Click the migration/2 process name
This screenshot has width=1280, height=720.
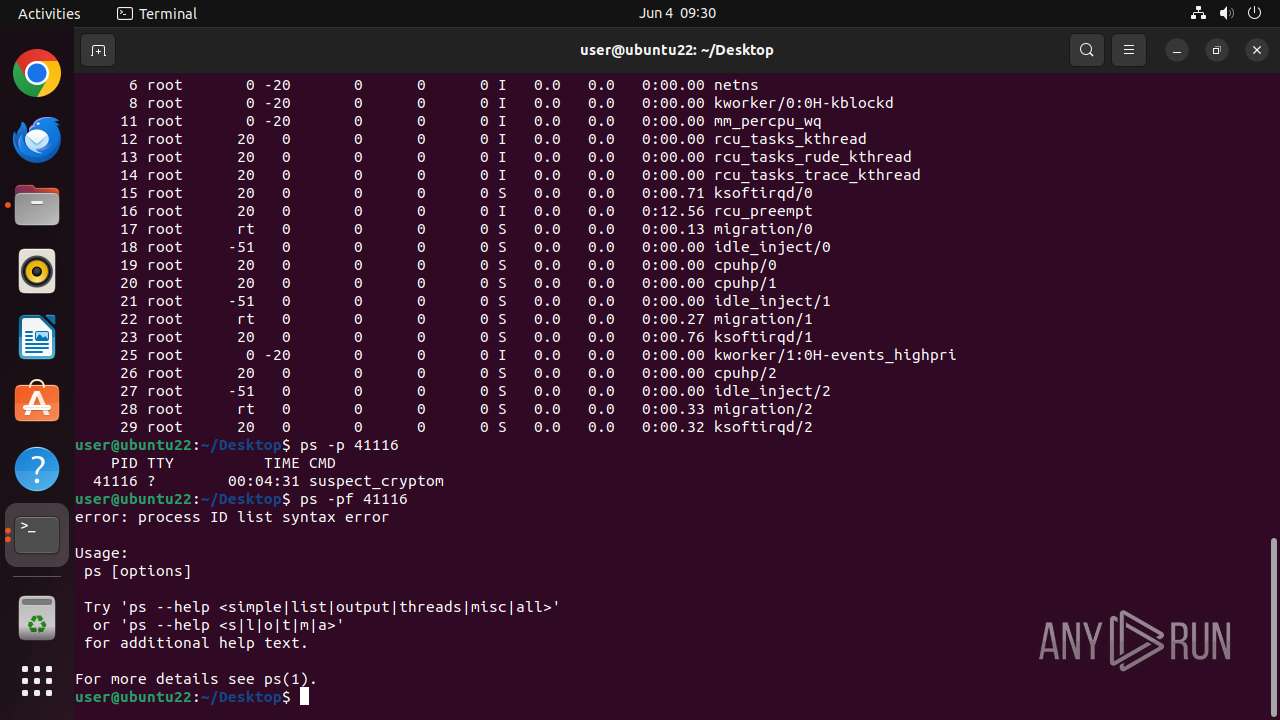(763, 409)
